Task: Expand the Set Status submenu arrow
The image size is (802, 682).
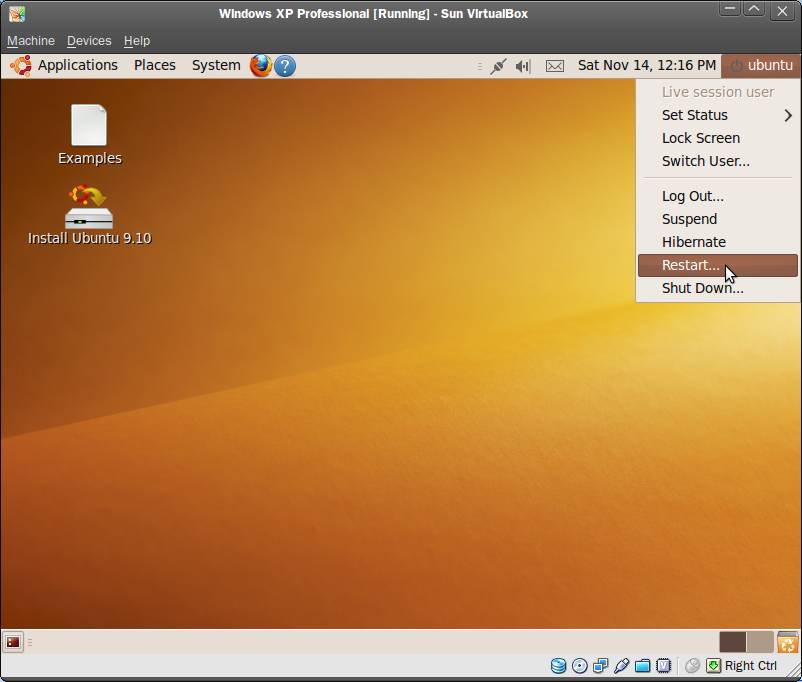Action: (x=788, y=116)
